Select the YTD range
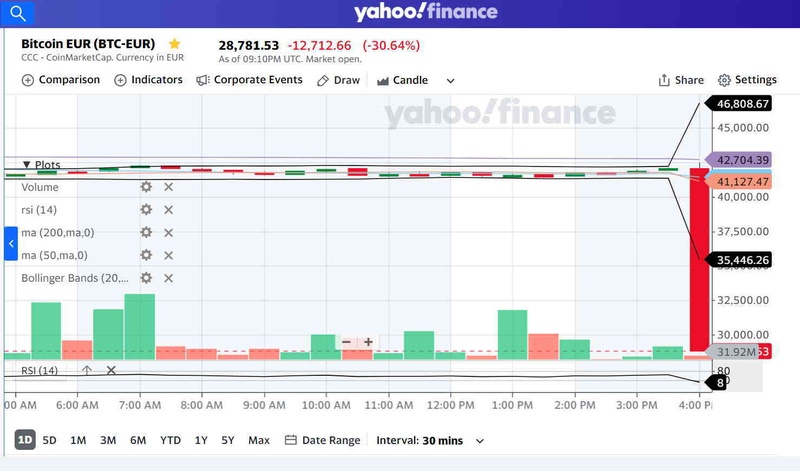The width and height of the screenshot is (800, 471). [170, 440]
